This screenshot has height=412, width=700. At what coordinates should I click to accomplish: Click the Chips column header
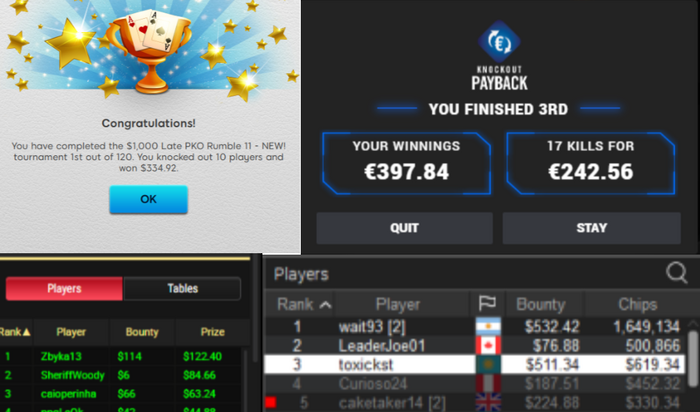point(638,304)
